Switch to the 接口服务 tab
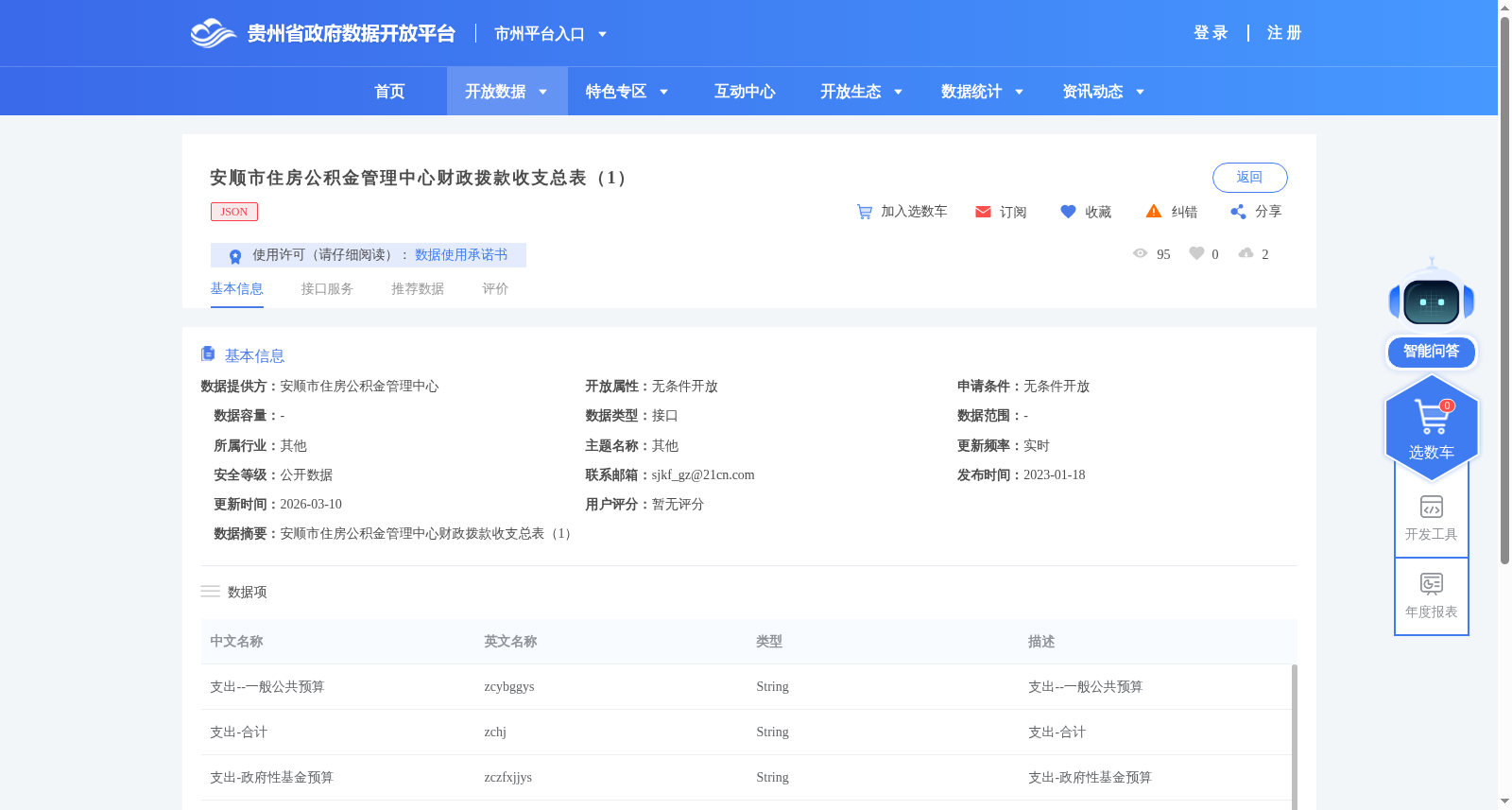This screenshot has height=810, width=1512. tap(327, 289)
